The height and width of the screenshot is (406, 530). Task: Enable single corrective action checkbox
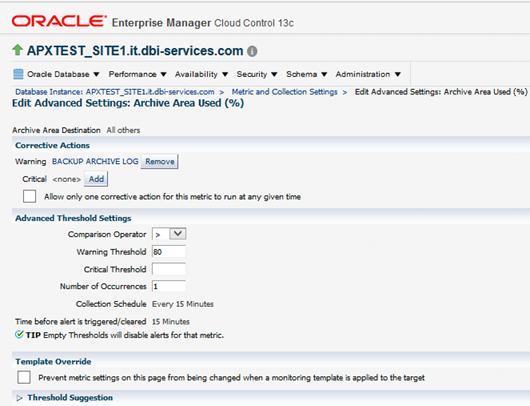click(x=29, y=196)
